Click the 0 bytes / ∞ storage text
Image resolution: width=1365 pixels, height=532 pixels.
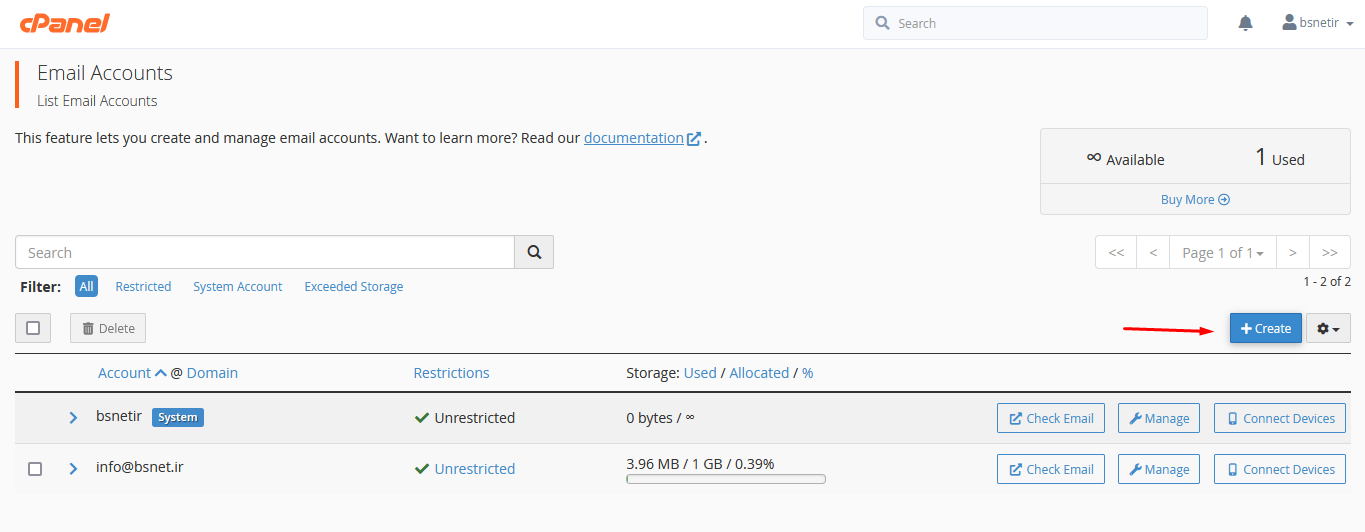coord(660,418)
